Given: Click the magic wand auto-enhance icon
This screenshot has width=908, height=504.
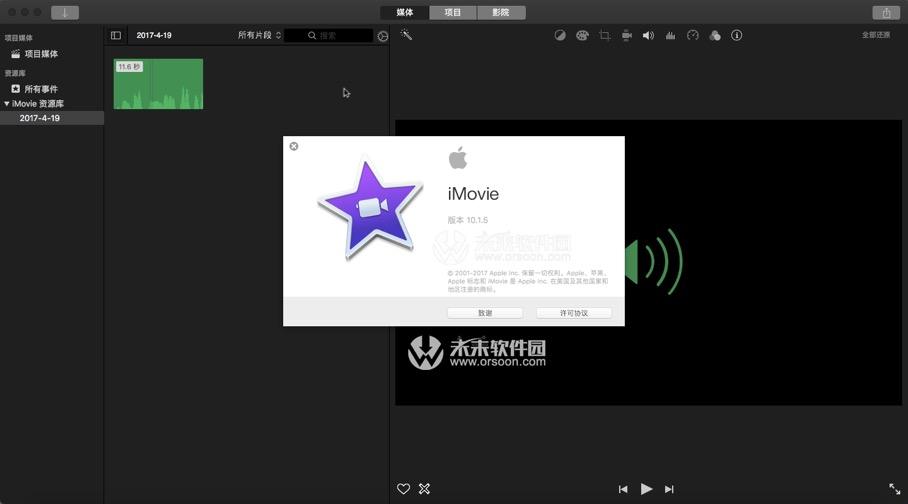Looking at the screenshot, I should pyautogui.click(x=406, y=35).
